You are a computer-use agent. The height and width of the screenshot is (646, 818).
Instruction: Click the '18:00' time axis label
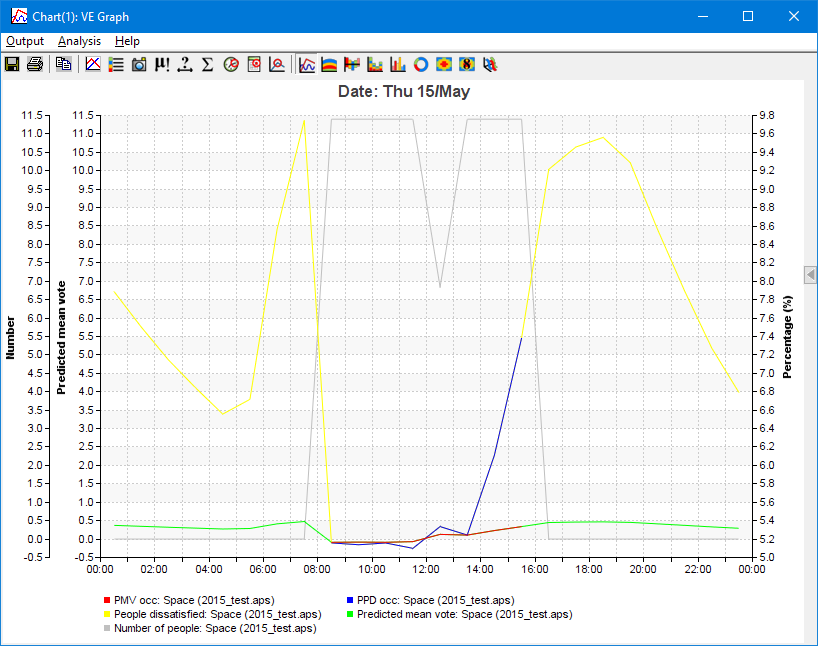coord(589,569)
